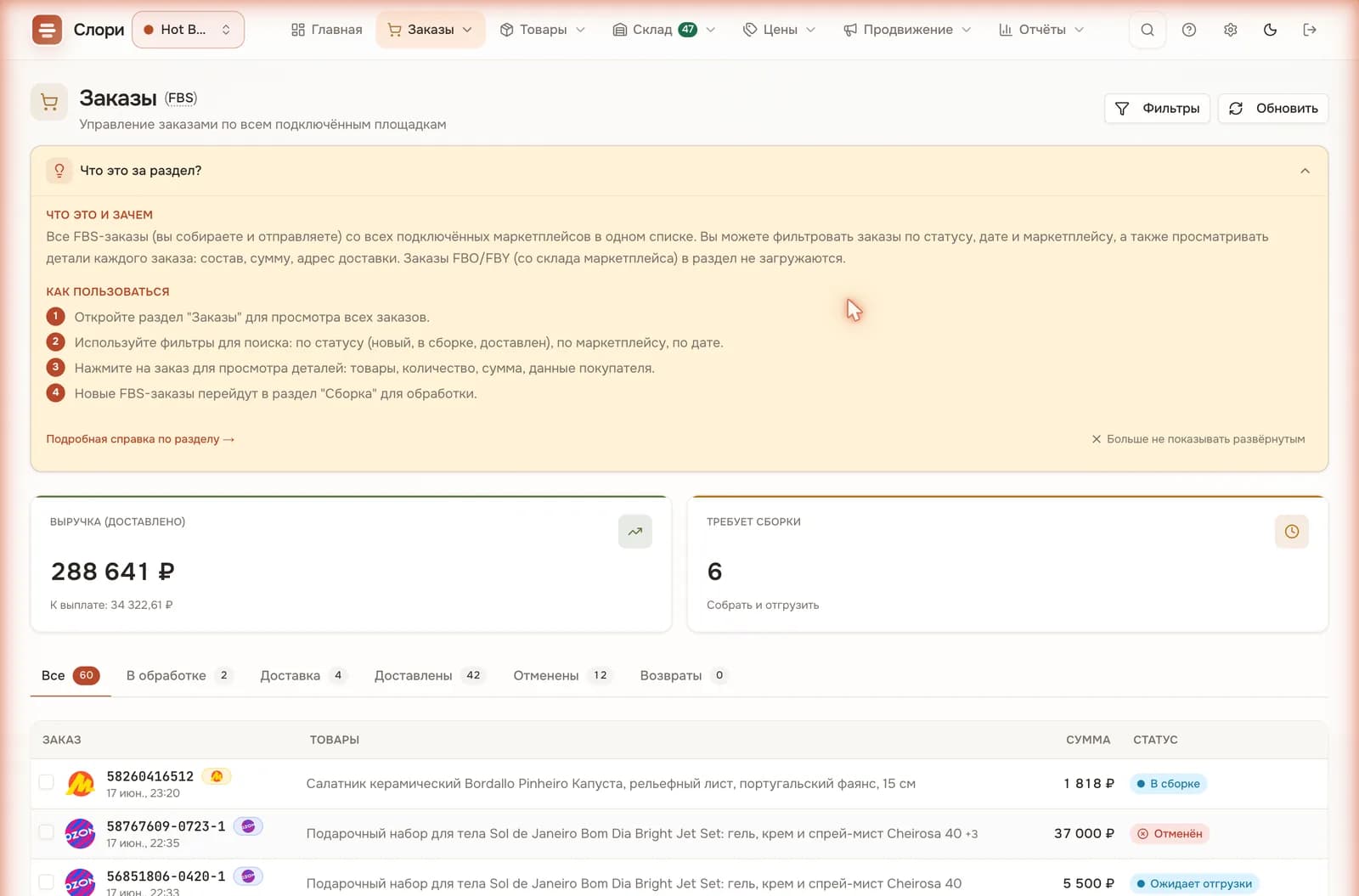1359x896 pixels.
Task: Click the help question mark icon
Action: pos(1188,30)
